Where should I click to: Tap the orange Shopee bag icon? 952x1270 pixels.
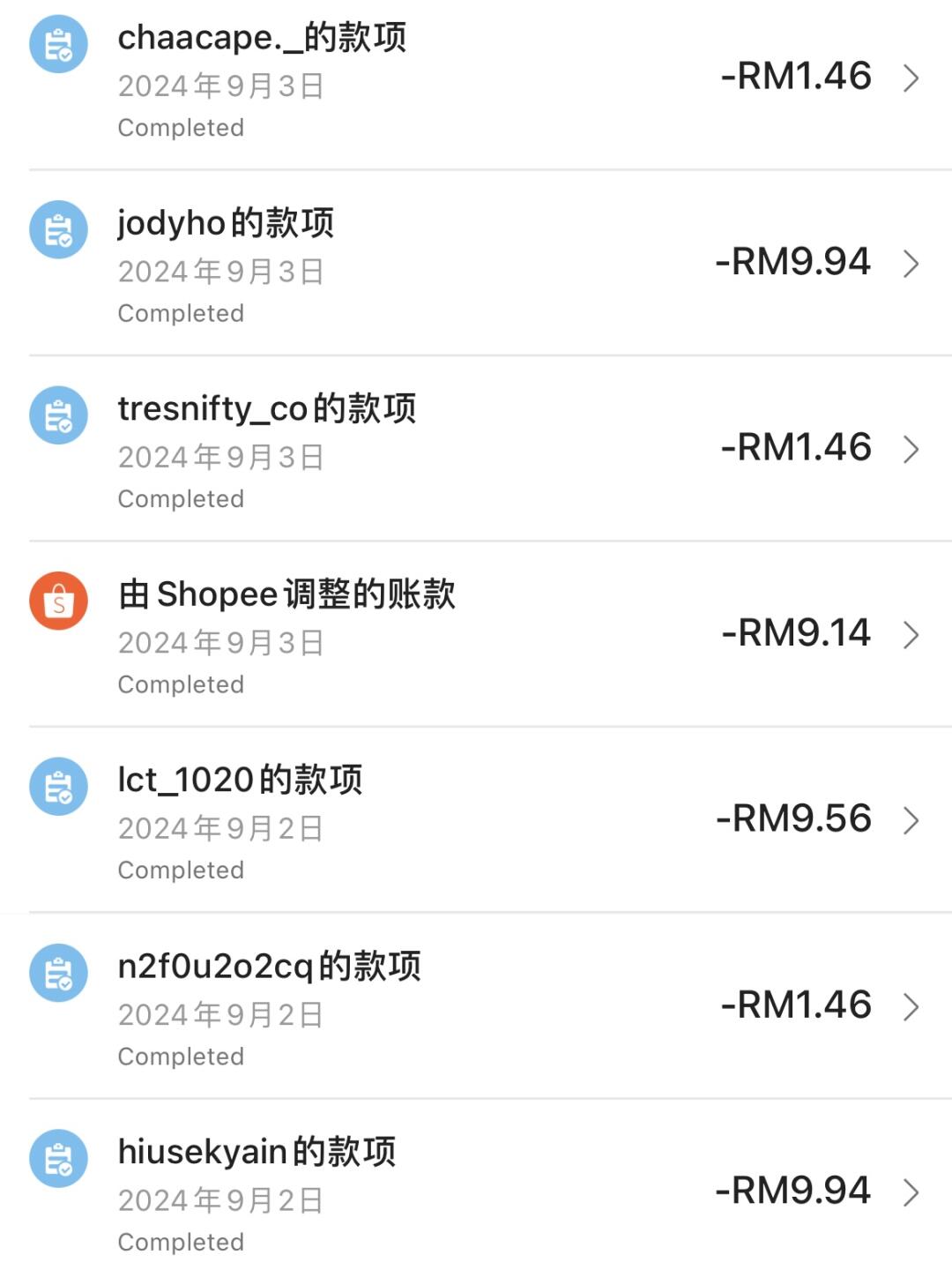pyautogui.click(x=58, y=601)
